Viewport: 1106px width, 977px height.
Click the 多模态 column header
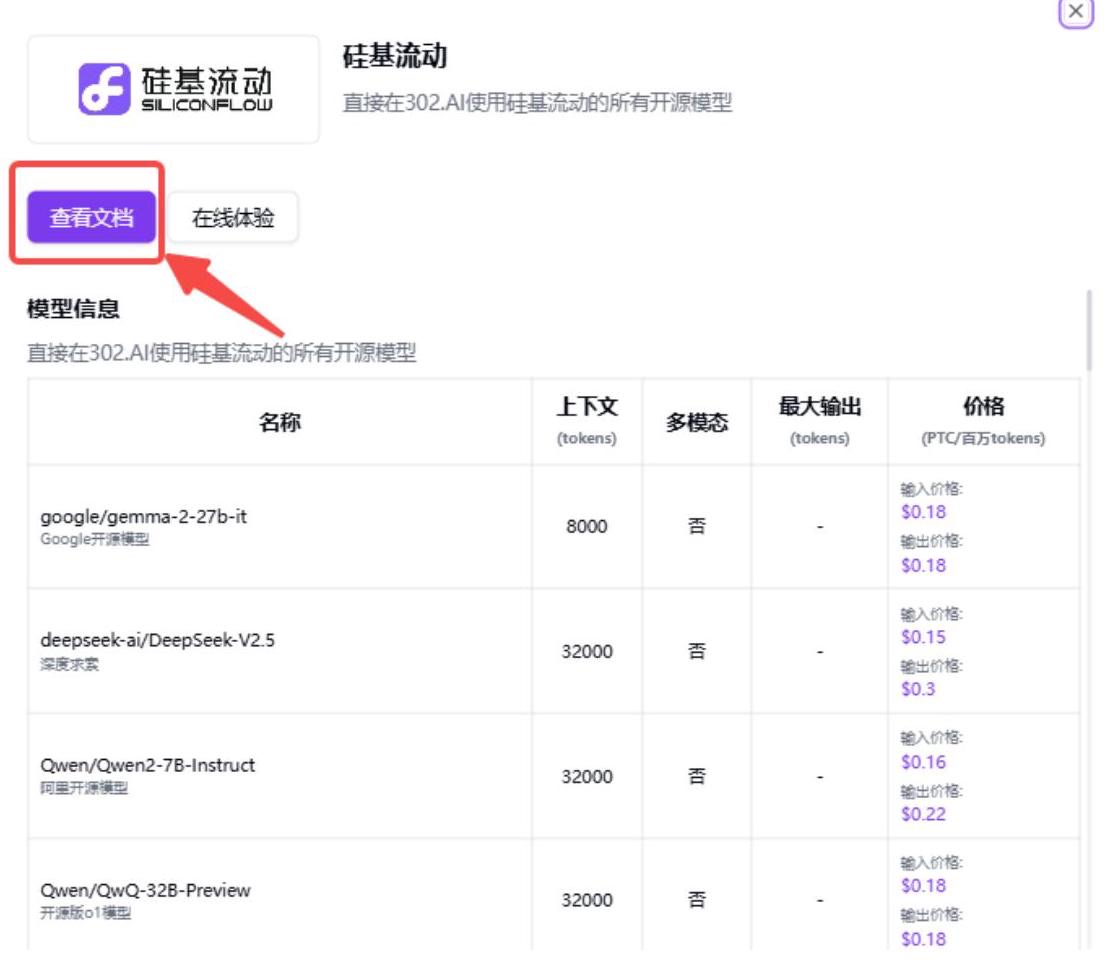pyautogui.click(x=697, y=422)
